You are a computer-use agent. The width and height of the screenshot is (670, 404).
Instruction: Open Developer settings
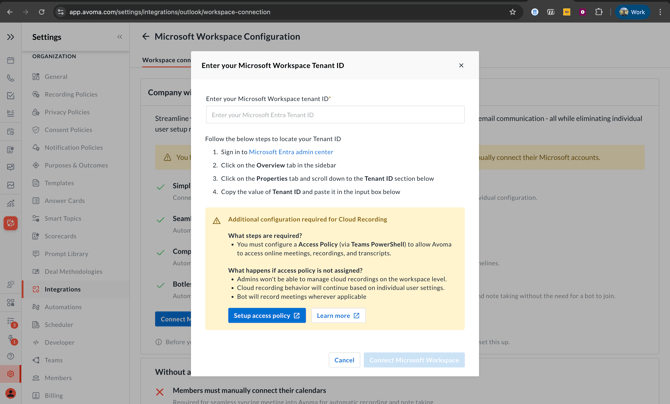59,342
